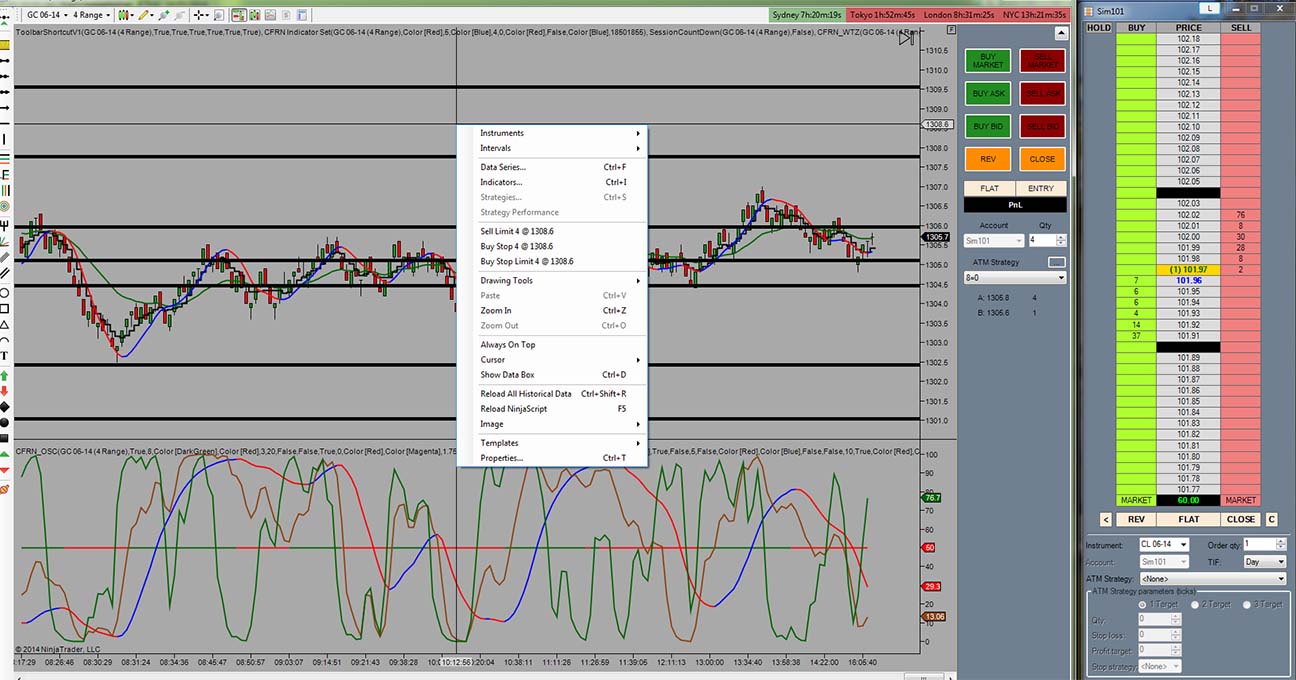Click buy cell showing 37 at 101.91

tap(1136, 336)
